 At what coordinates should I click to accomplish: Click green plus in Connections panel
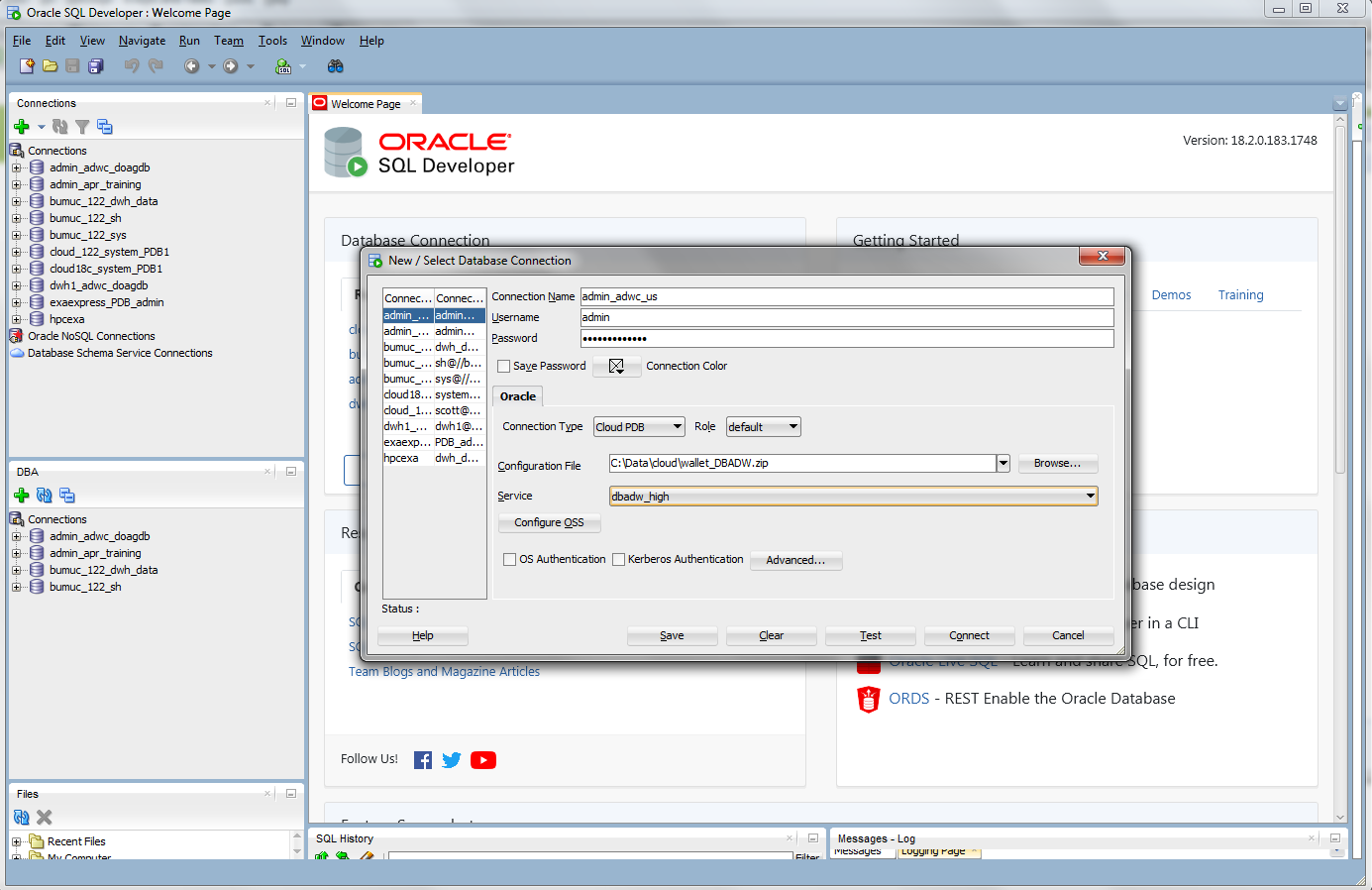22,127
